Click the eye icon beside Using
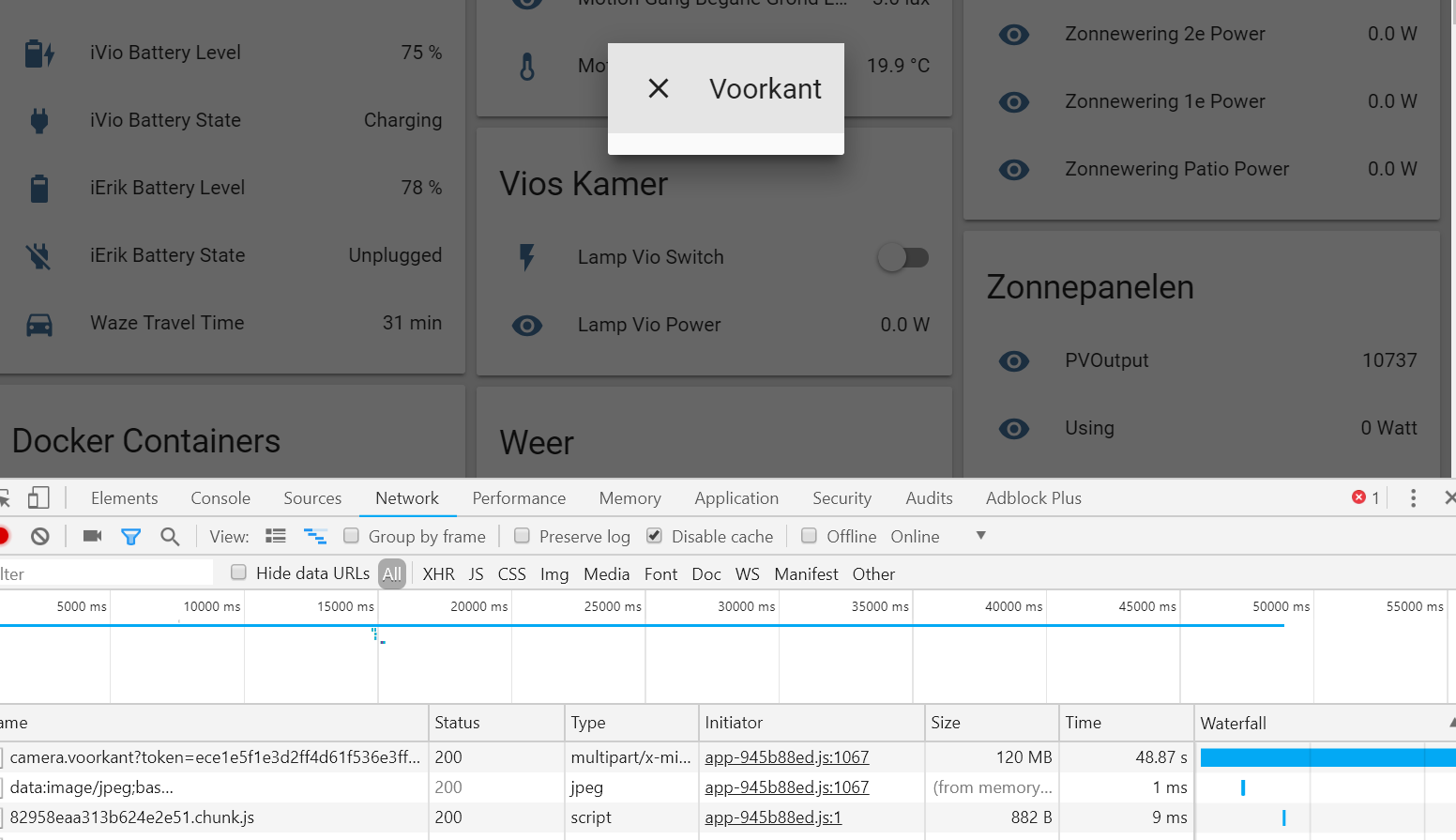Viewport: 1456px width, 840px height. click(x=1014, y=429)
